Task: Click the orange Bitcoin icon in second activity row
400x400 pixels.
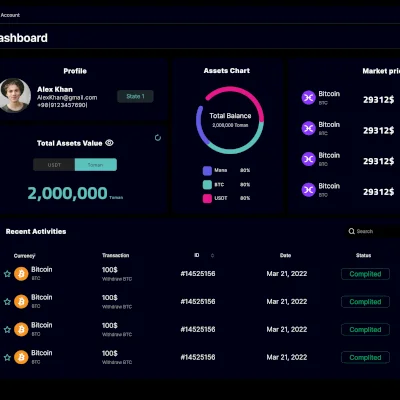Action: [x=21, y=302]
